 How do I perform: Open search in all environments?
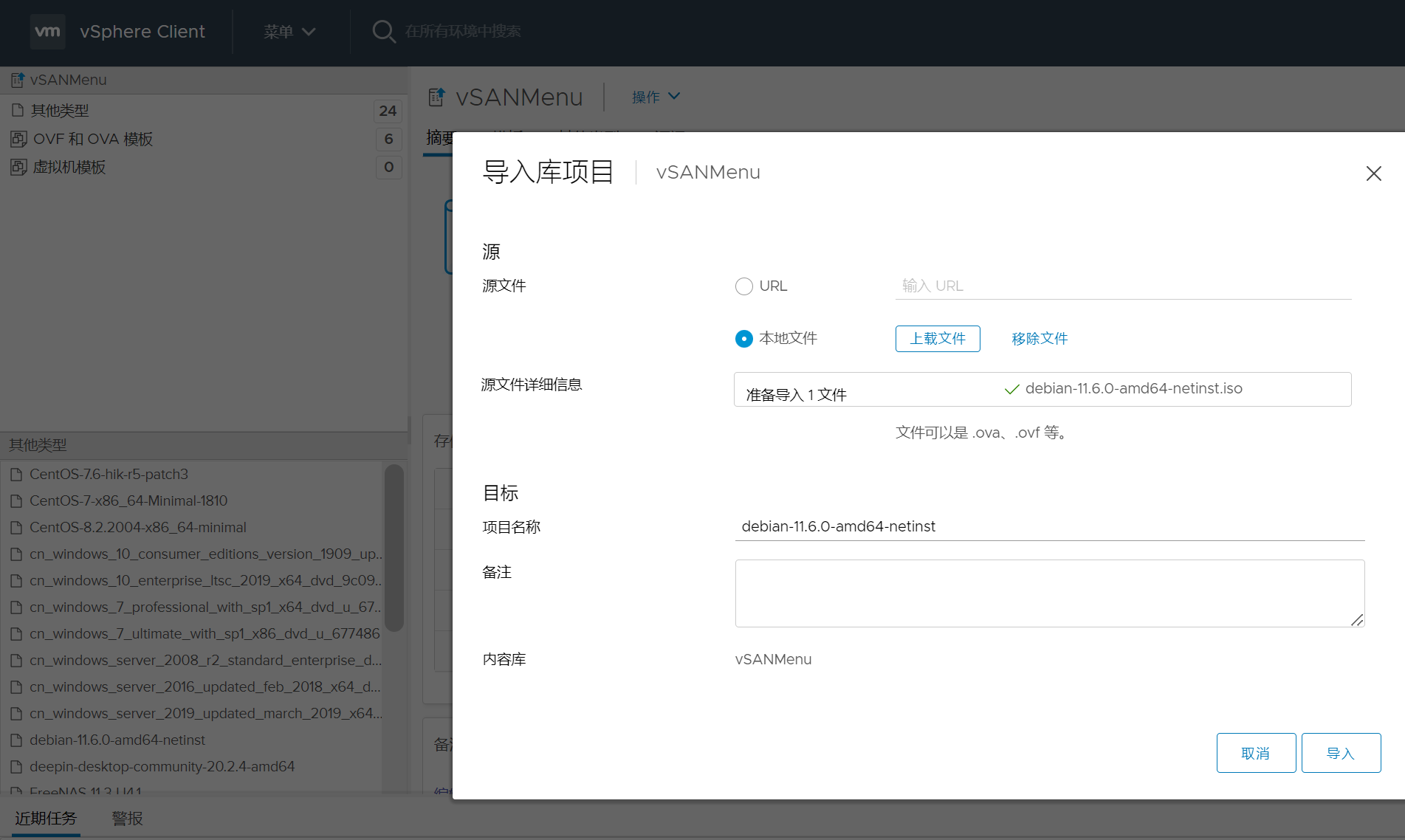[x=384, y=31]
